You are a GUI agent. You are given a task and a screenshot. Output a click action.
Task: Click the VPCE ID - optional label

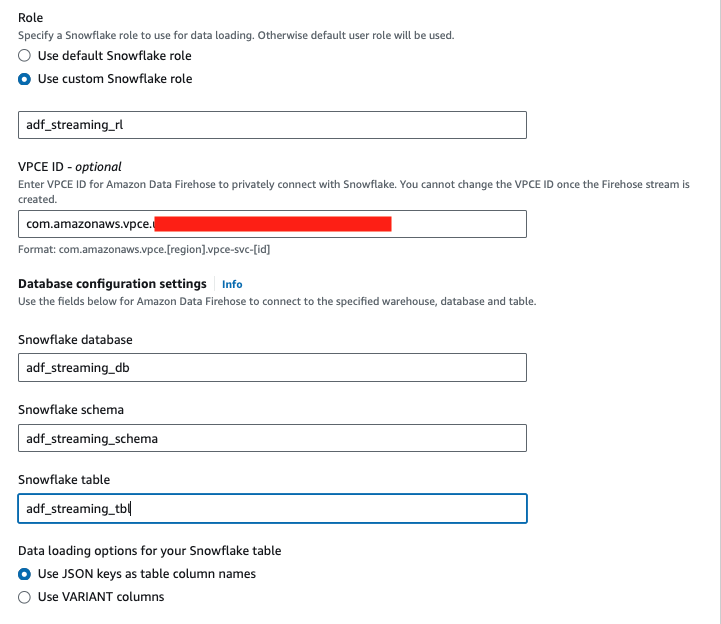click(69, 167)
